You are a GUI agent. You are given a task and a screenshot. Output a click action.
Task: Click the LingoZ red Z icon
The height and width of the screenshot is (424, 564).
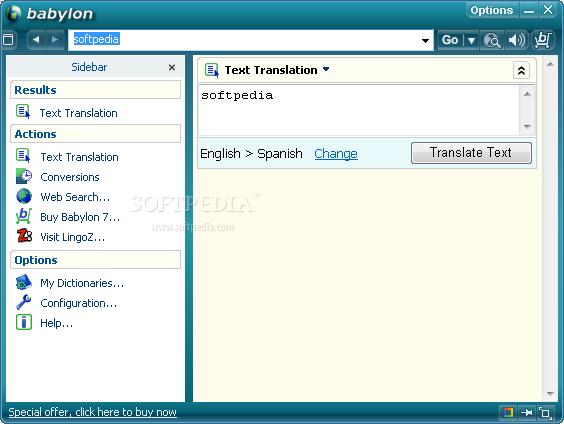pyautogui.click(x=24, y=236)
